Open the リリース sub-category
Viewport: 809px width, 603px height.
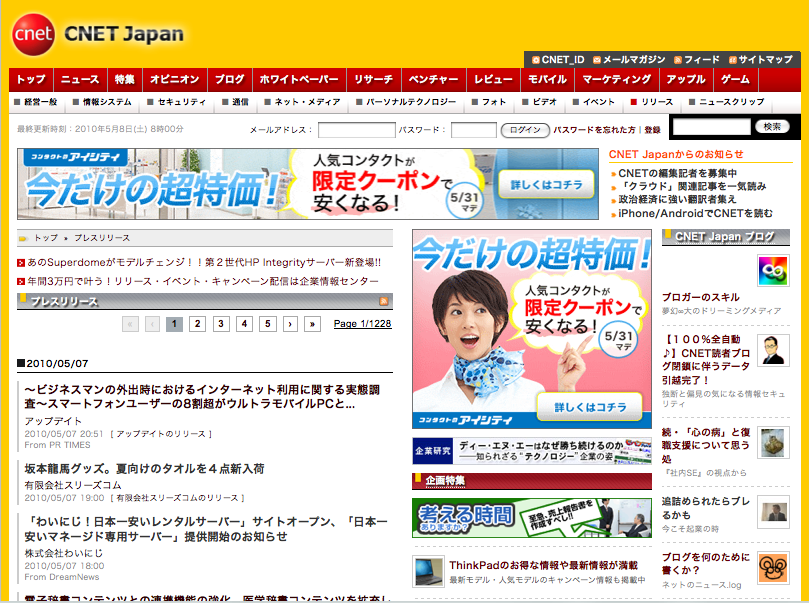[x=652, y=102]
